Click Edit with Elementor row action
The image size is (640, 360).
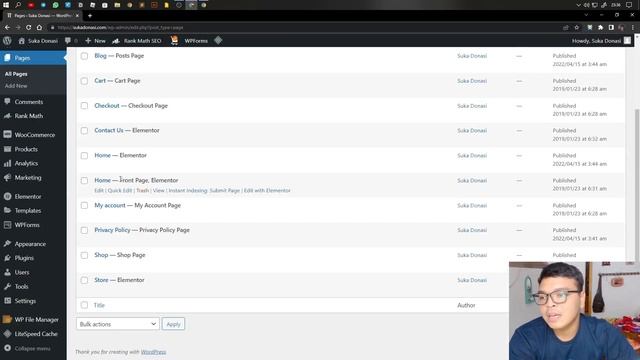pyautogui.click(x=267, y=191)
